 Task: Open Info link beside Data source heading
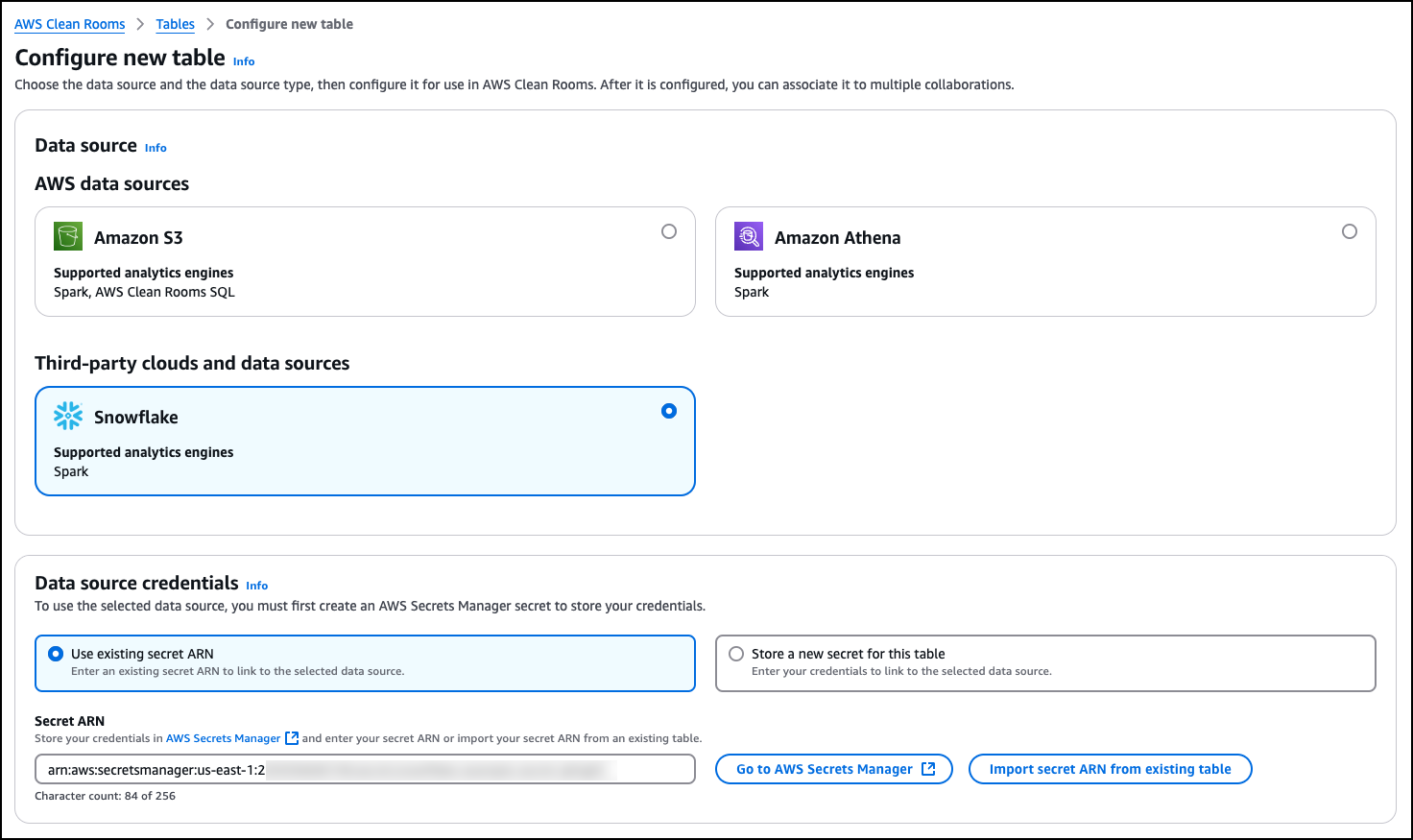tap(156, 148)
